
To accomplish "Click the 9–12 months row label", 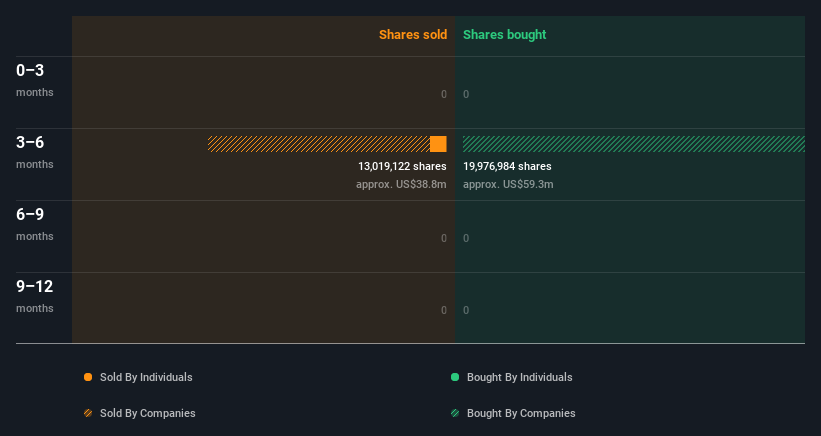I will click(35, 296).
